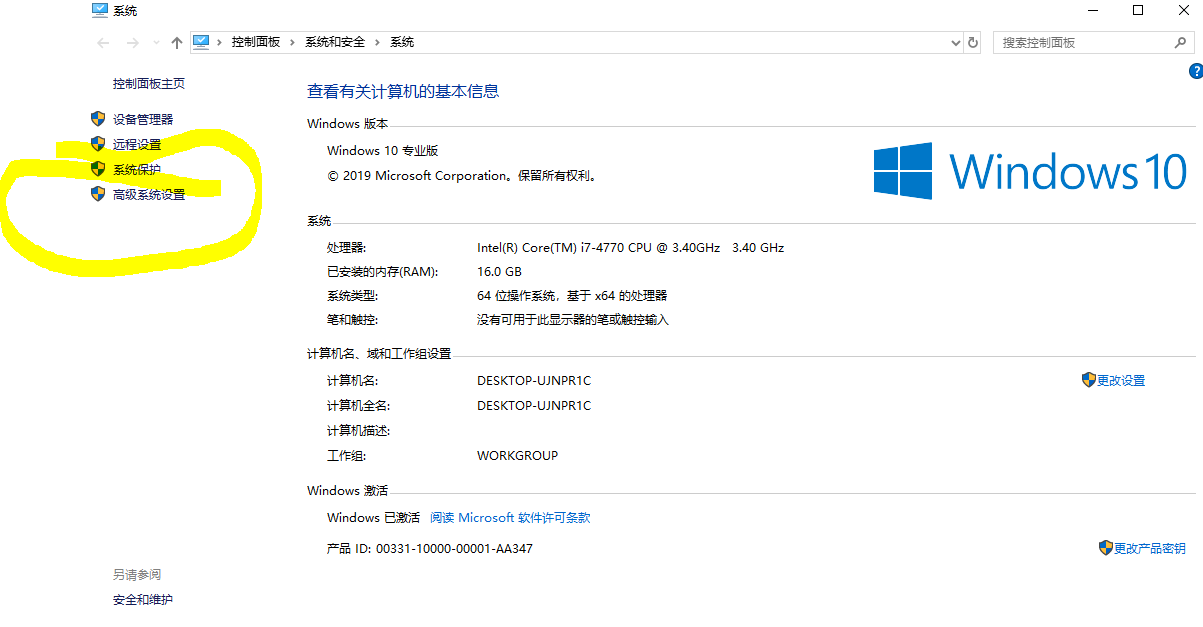Screen dimensions: 1203x627
Task: Click shield icon beside 远程设置
Action: point(98,144)
